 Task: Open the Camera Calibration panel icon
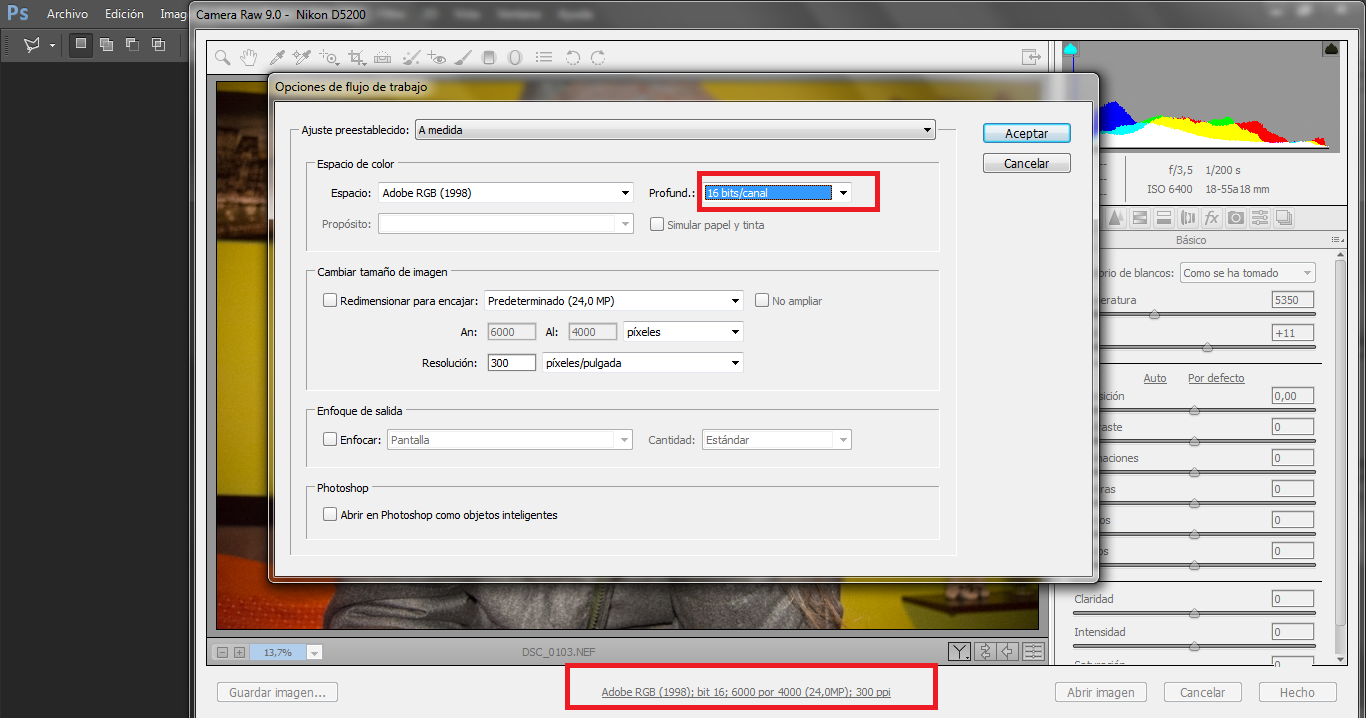(1236, 217)
